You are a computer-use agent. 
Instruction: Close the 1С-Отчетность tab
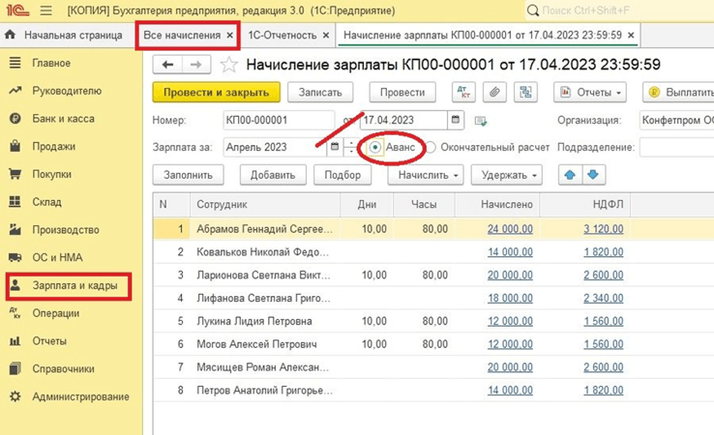[326, 35]
